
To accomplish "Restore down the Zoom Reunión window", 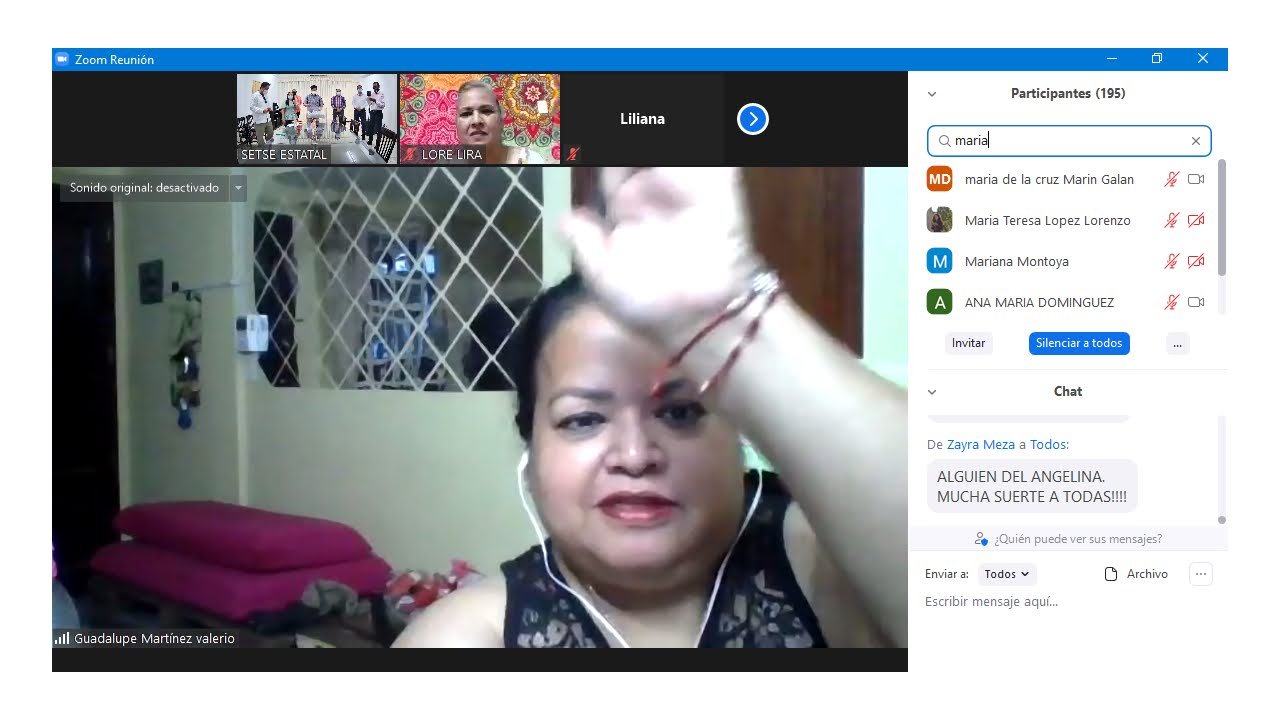I will point(1157,59).
